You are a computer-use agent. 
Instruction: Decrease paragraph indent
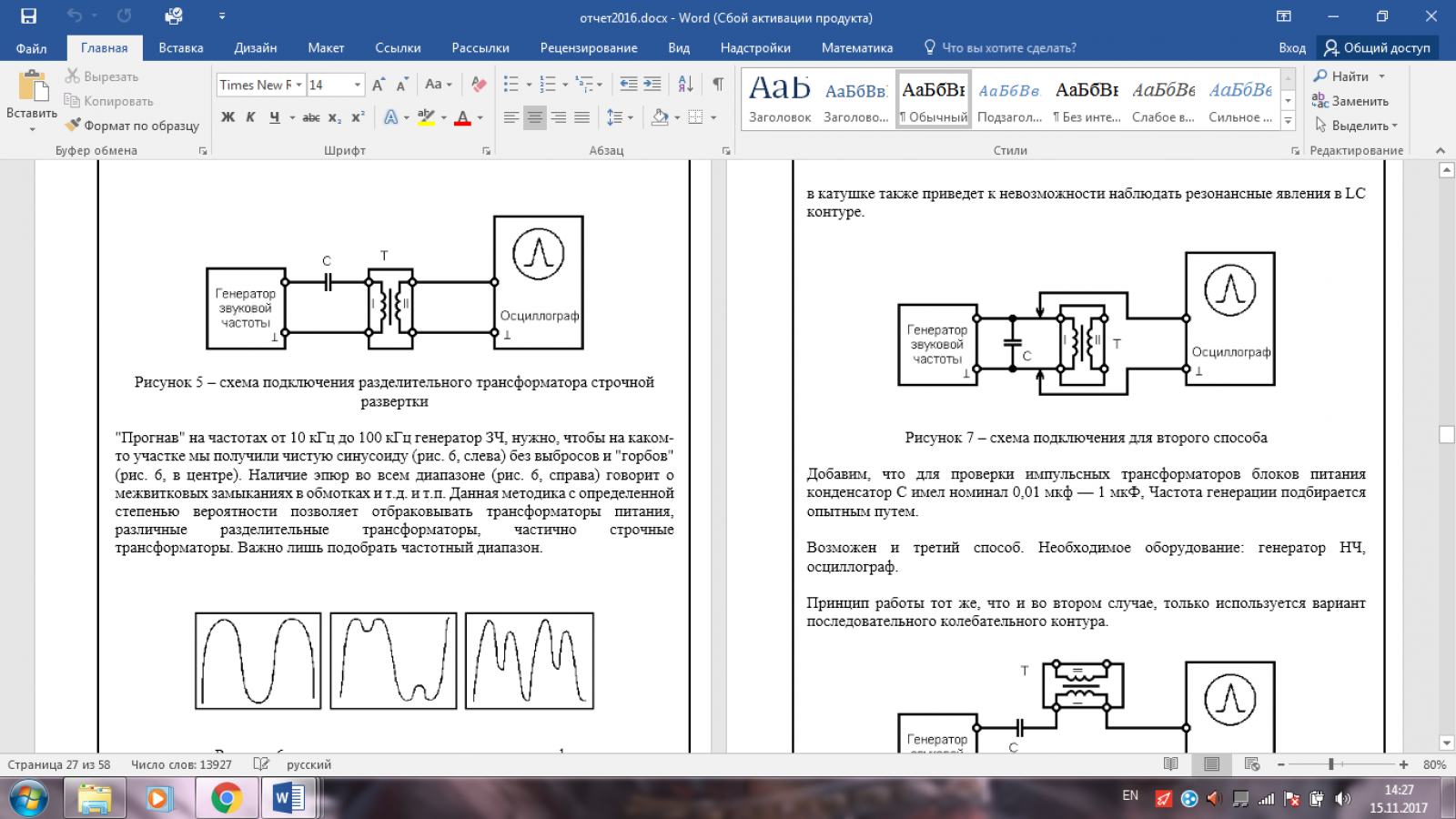click(x=629, y=85)
